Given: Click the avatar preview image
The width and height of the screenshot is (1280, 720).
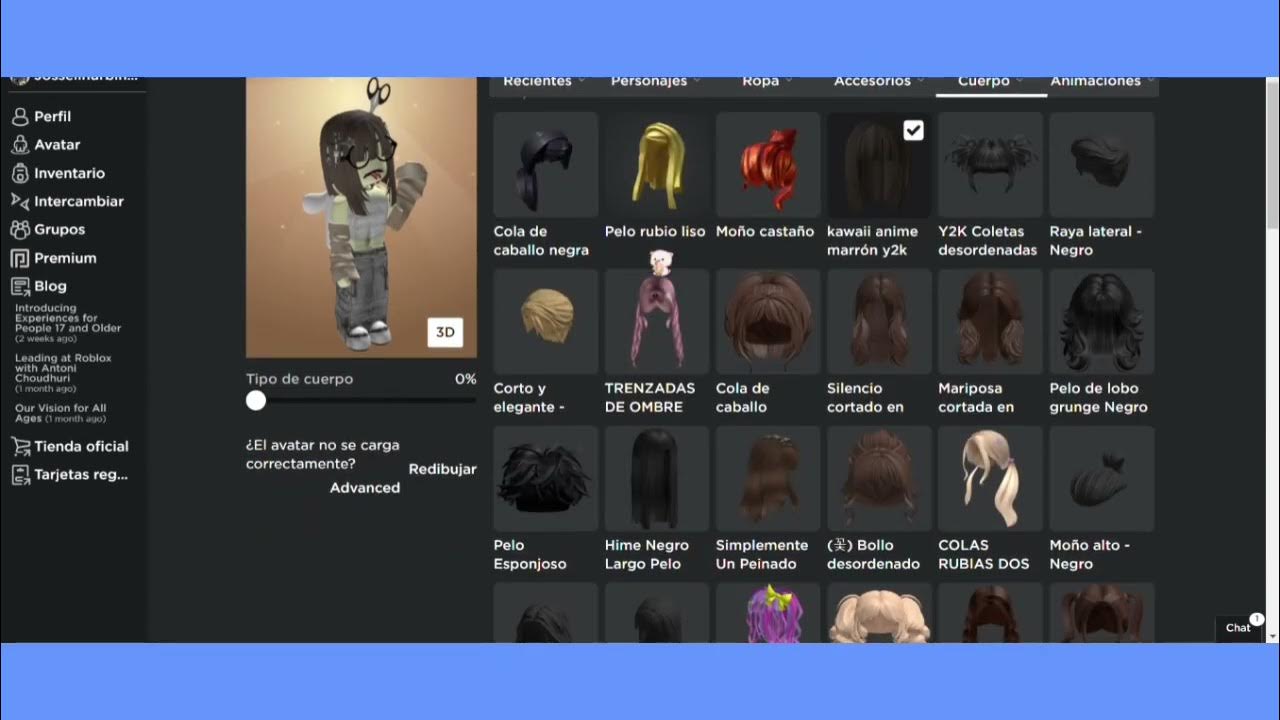Looking at the screenshot, I should tap(361, 217).
